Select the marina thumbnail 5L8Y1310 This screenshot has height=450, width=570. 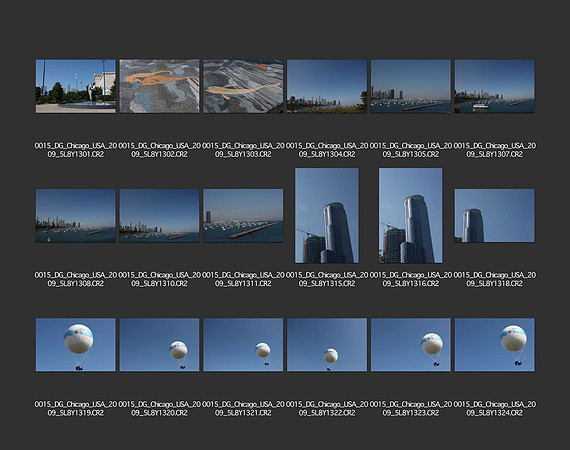(160, 216)
